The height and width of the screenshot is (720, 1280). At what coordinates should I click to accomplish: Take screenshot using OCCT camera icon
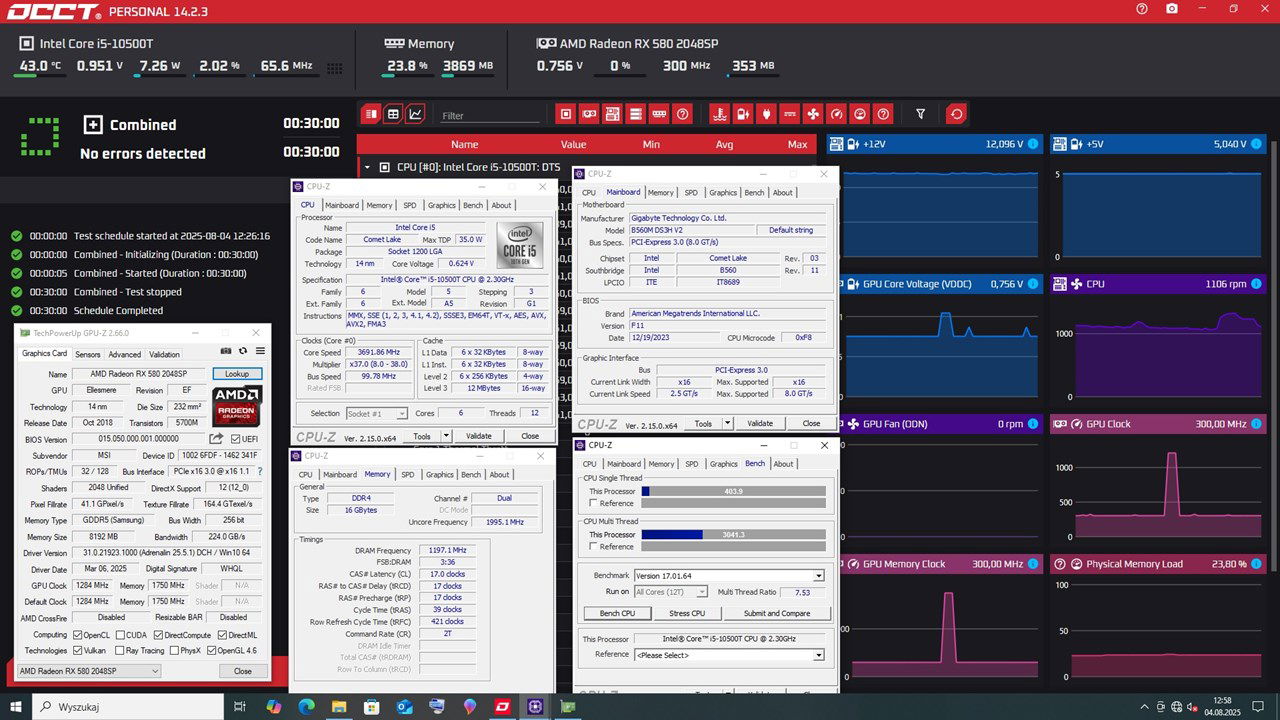1172,9
